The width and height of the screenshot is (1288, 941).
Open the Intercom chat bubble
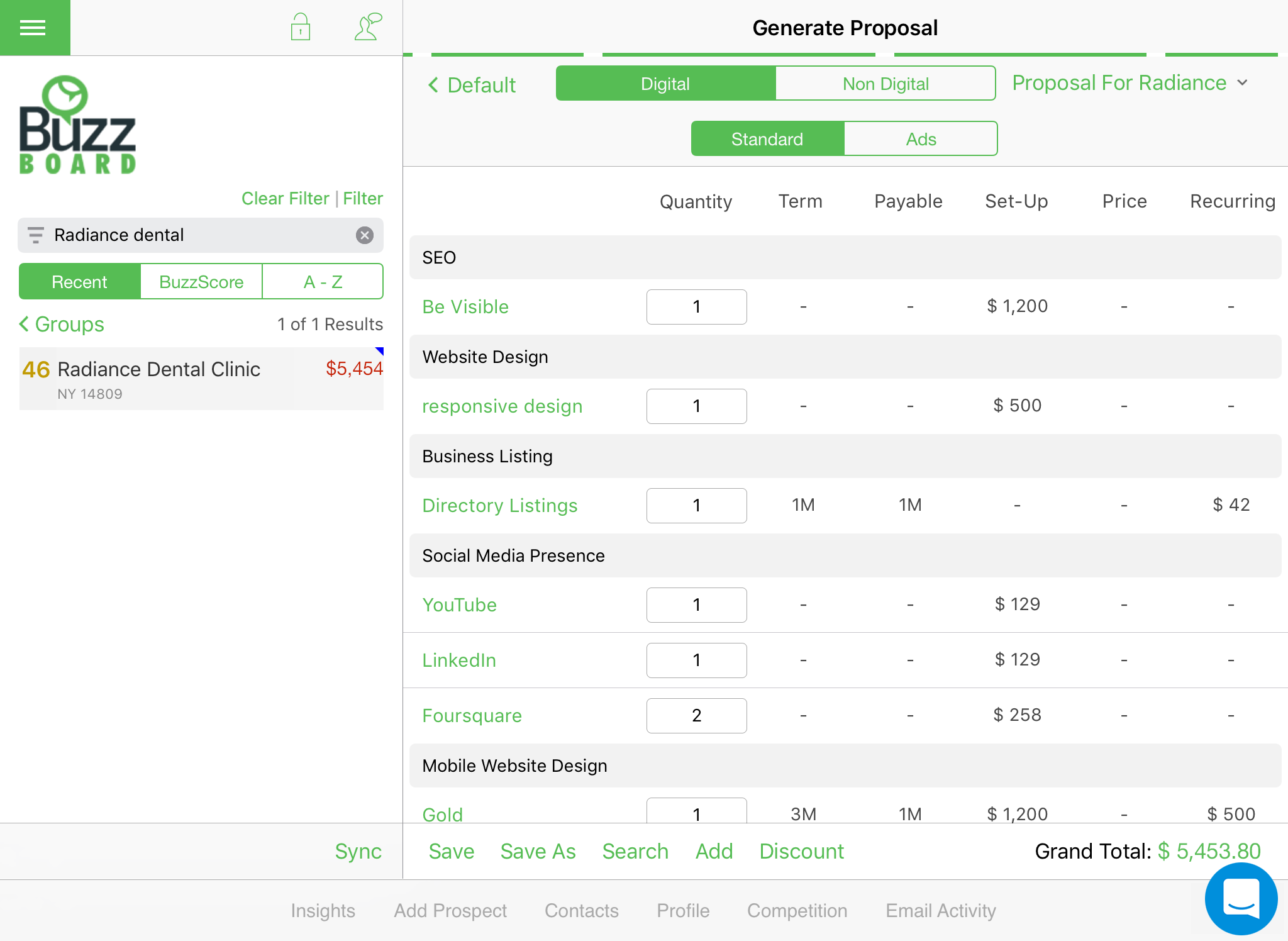[1240, 898]
